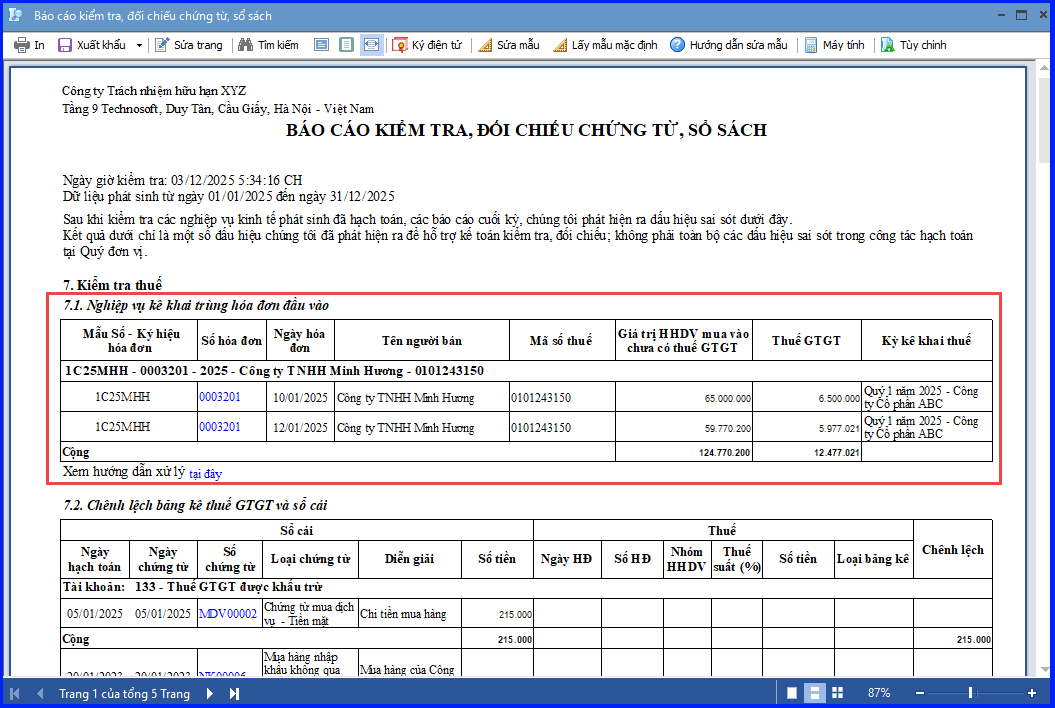This screenshot has height=708, width=1055.
Task: Open the Sửa trang page editor
Action: click(189, 45)
